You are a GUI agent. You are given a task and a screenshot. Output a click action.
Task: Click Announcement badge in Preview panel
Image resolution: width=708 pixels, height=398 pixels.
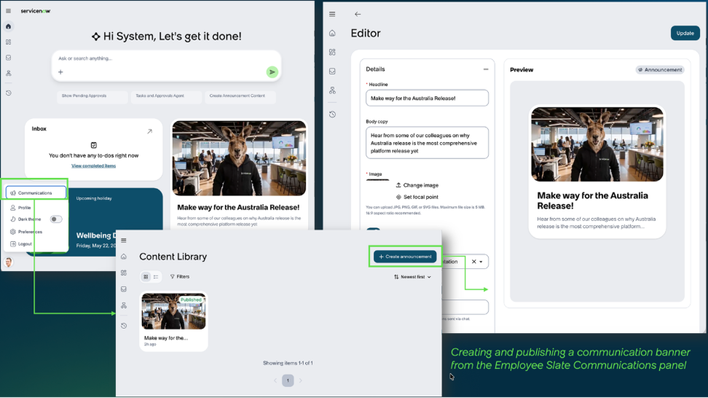(660, 70)
